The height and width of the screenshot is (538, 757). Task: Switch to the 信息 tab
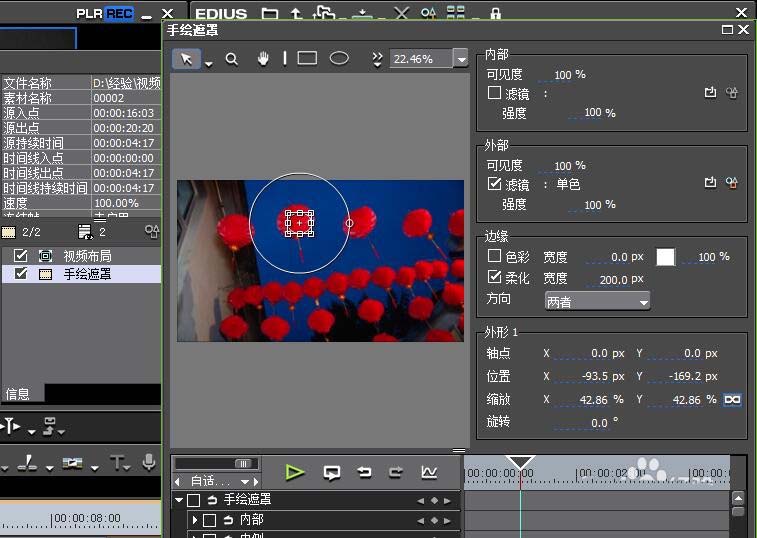[18, 394]
